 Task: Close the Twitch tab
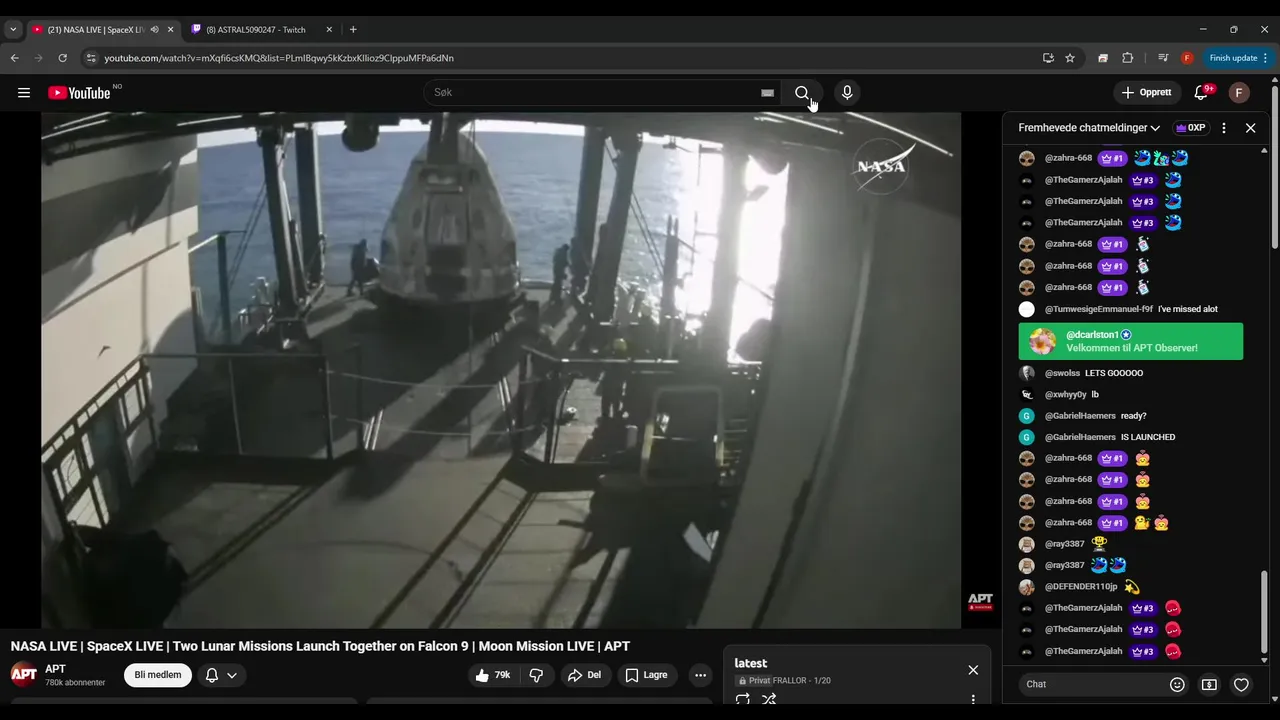[331, 30]
